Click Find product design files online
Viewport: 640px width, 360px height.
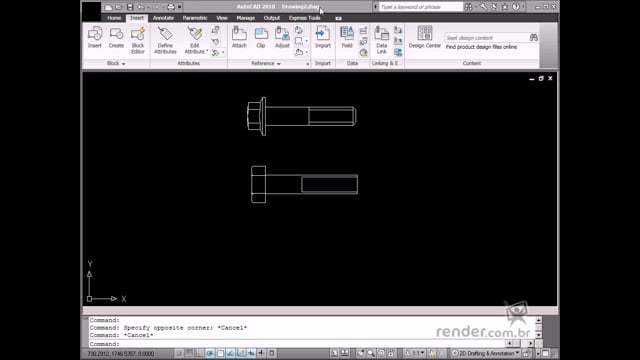tap(481, 47)
